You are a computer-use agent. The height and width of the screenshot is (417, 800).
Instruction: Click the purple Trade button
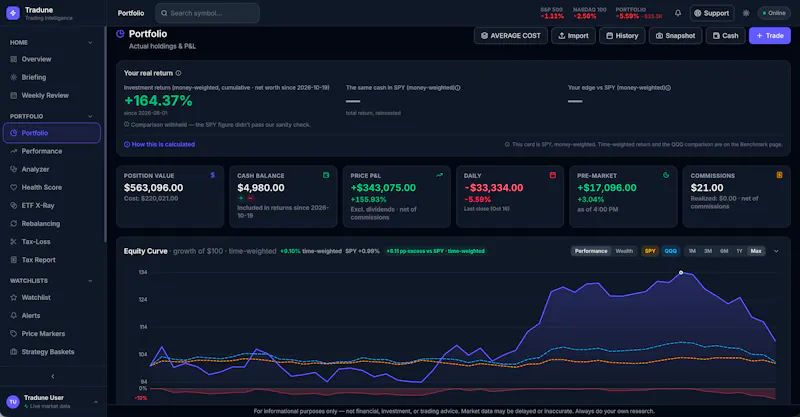point(770,36)
